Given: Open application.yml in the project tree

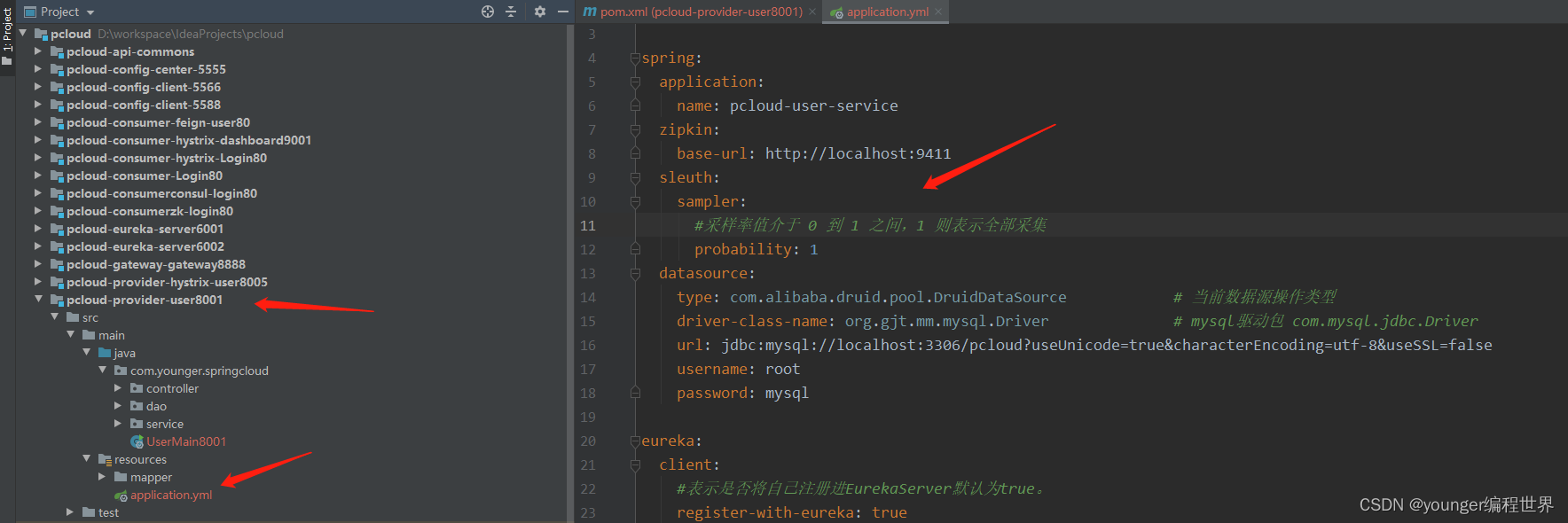Looking at the screenshot, I should (171, 495).
